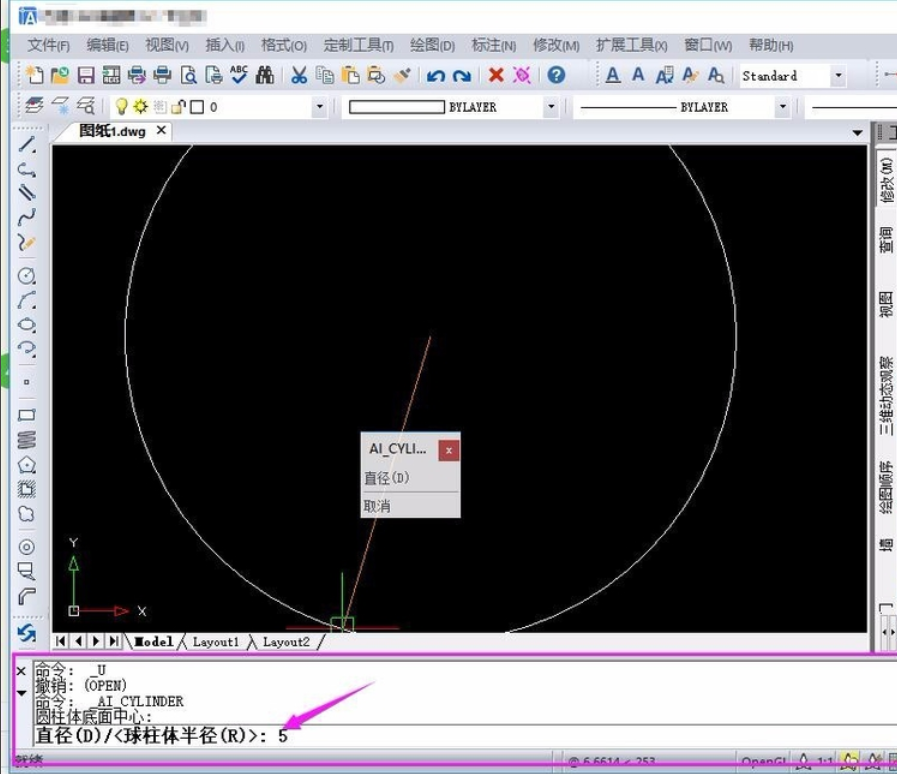Select the revision cloud tool

click(x=26, y=514)
